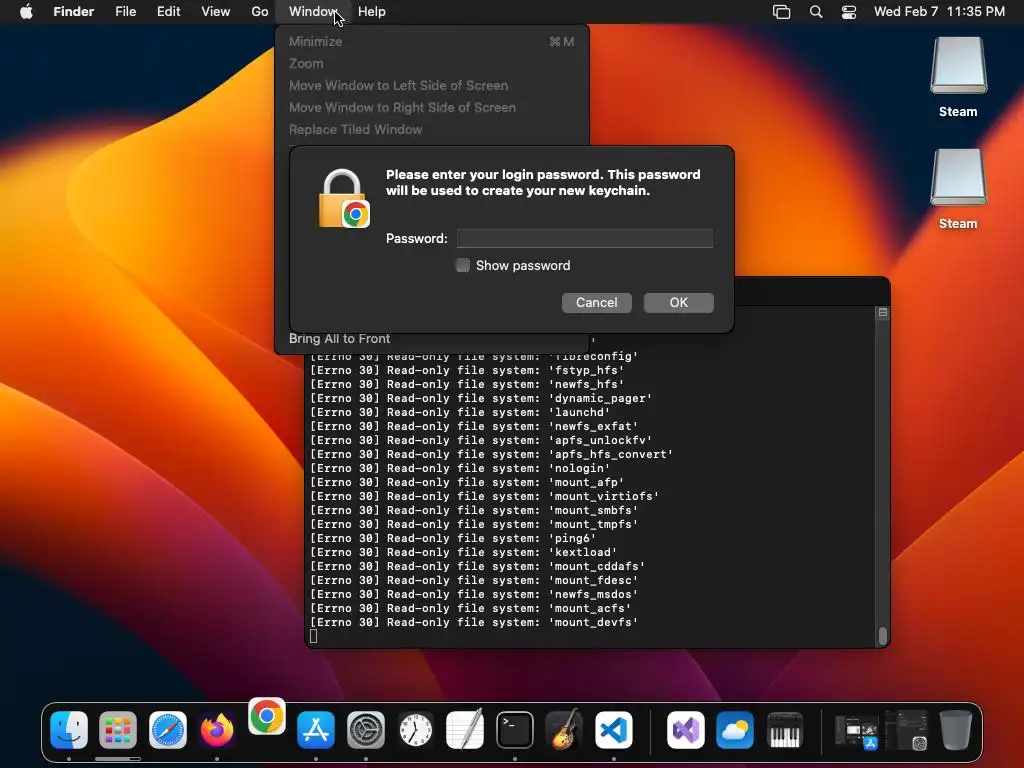This screenshot has width=1024, height=768.
Task: Click the Terminal split pane icon
Action: coord(883,312)
